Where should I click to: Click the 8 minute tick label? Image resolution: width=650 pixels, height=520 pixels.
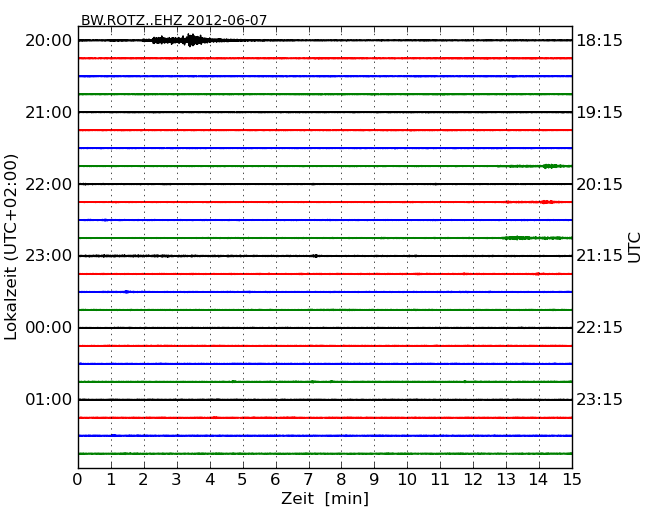341,480
